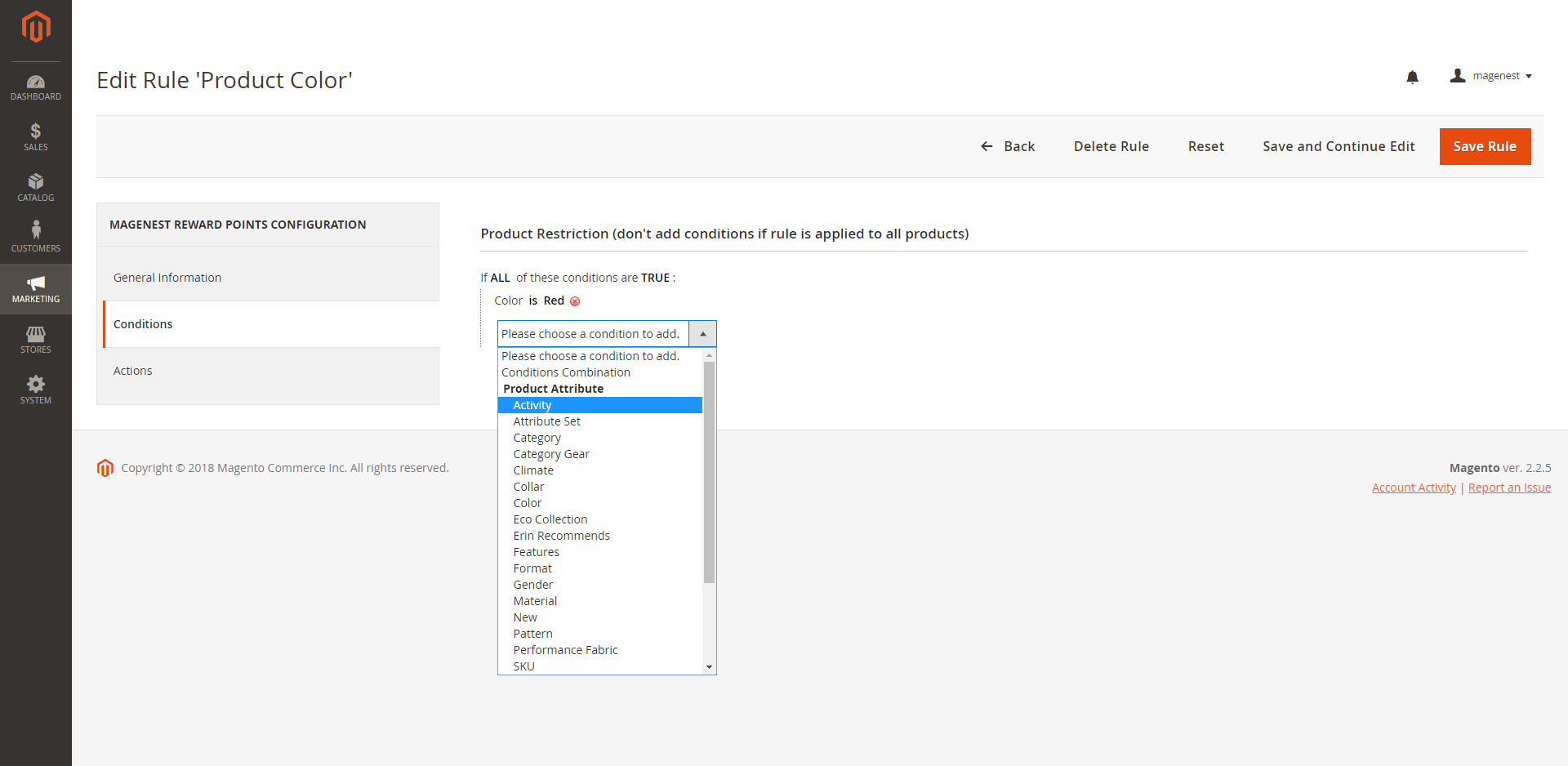This screenshot has width=1568, height=766.
Task: Click the Save Rule button
Action: point(1484,146)
